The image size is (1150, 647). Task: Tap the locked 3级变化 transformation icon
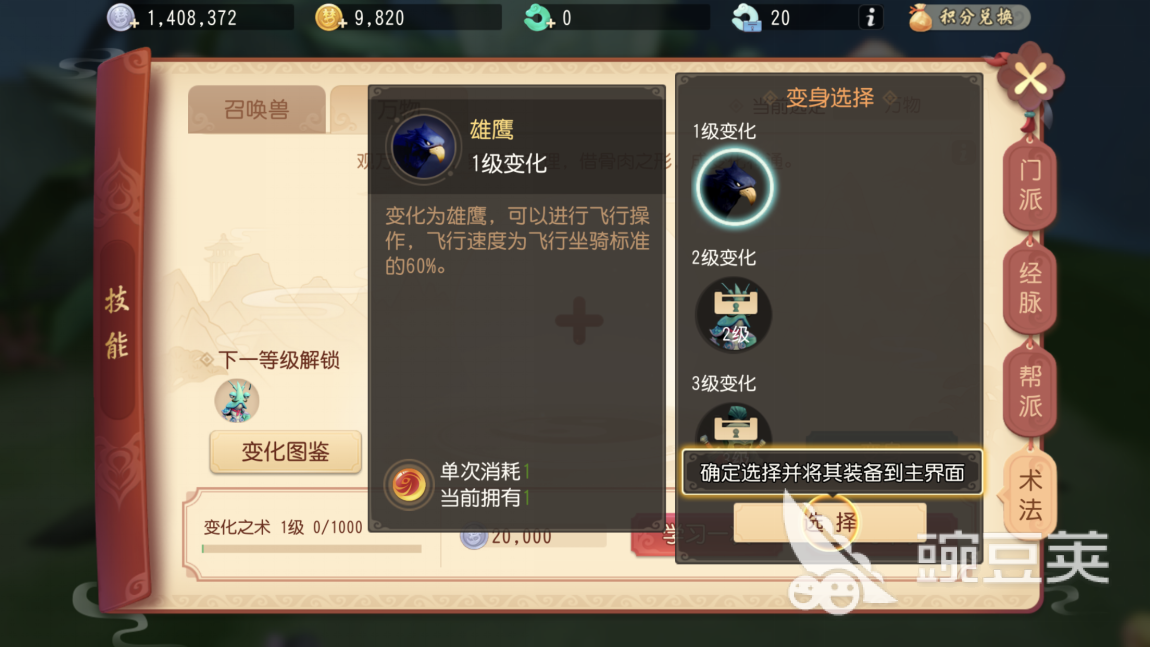tap(733, 426)
